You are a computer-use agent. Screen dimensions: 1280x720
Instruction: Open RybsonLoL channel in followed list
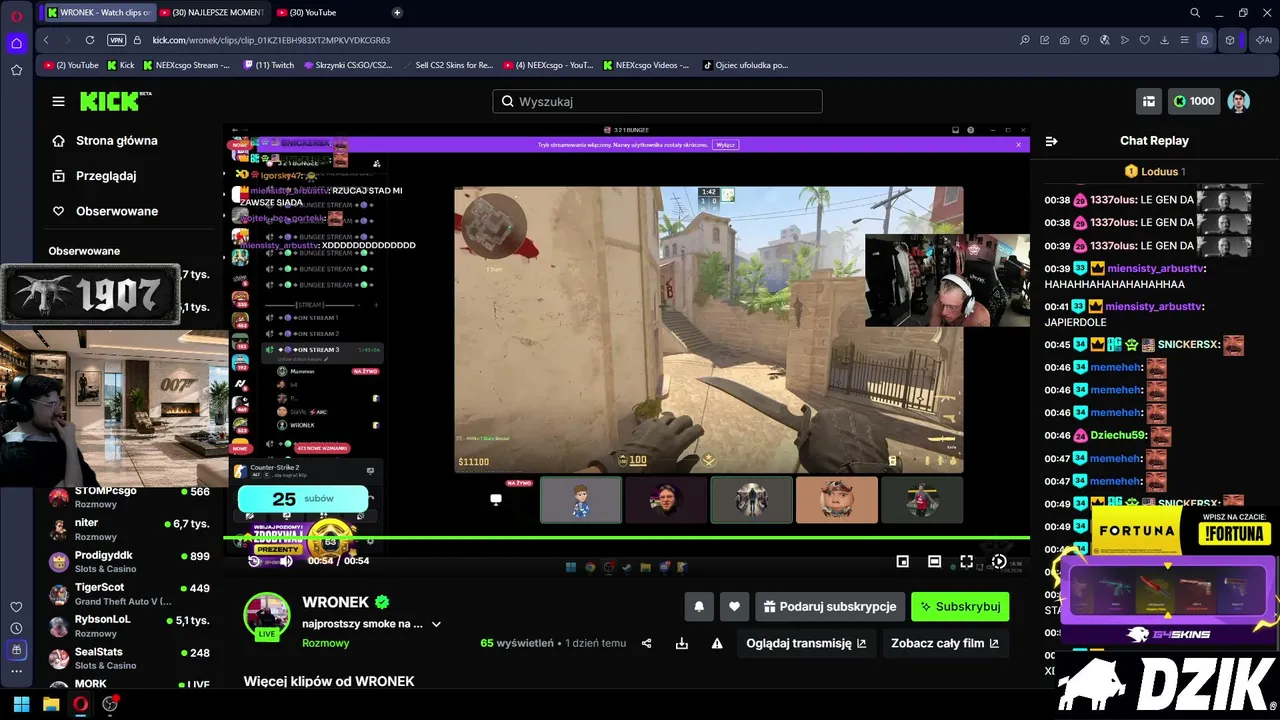[130, 626]
